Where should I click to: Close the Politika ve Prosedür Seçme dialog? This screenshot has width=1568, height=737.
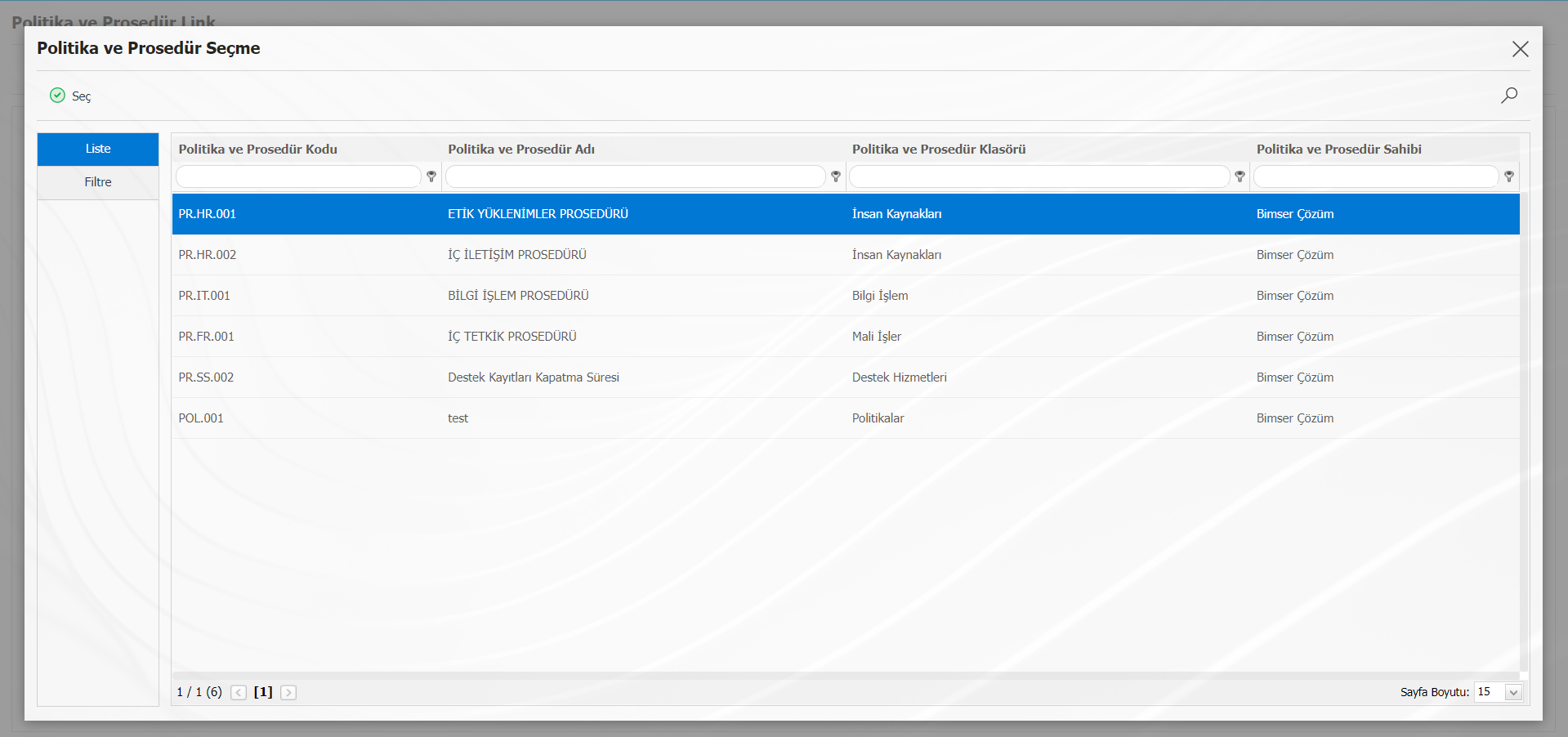tap(1520, 49)
